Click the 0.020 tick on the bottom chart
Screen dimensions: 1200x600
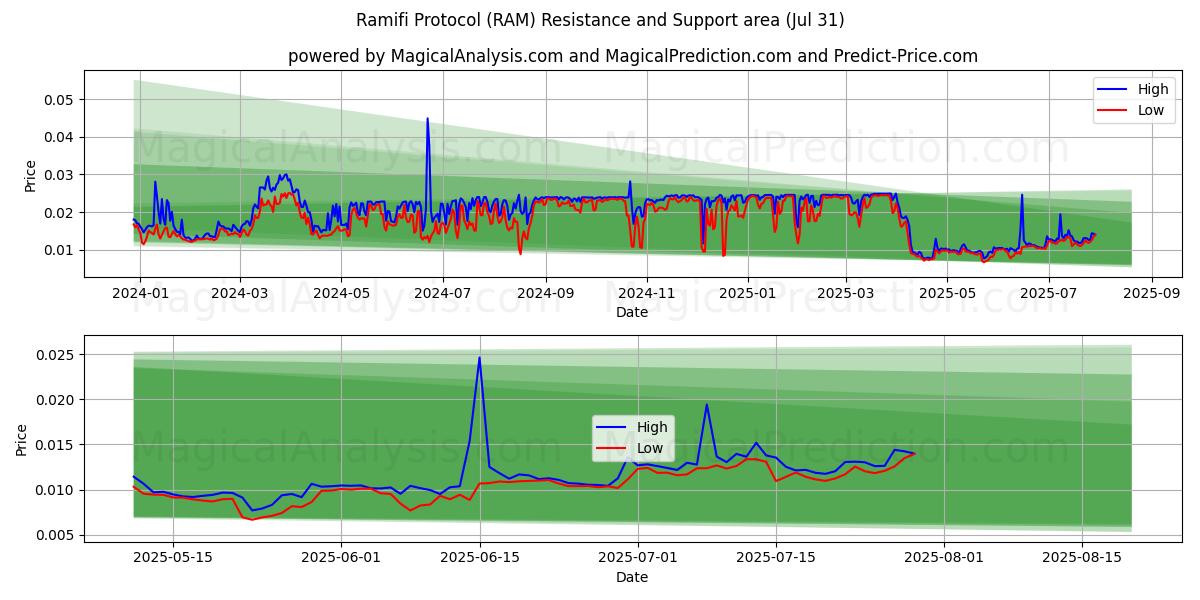[56, 399]
